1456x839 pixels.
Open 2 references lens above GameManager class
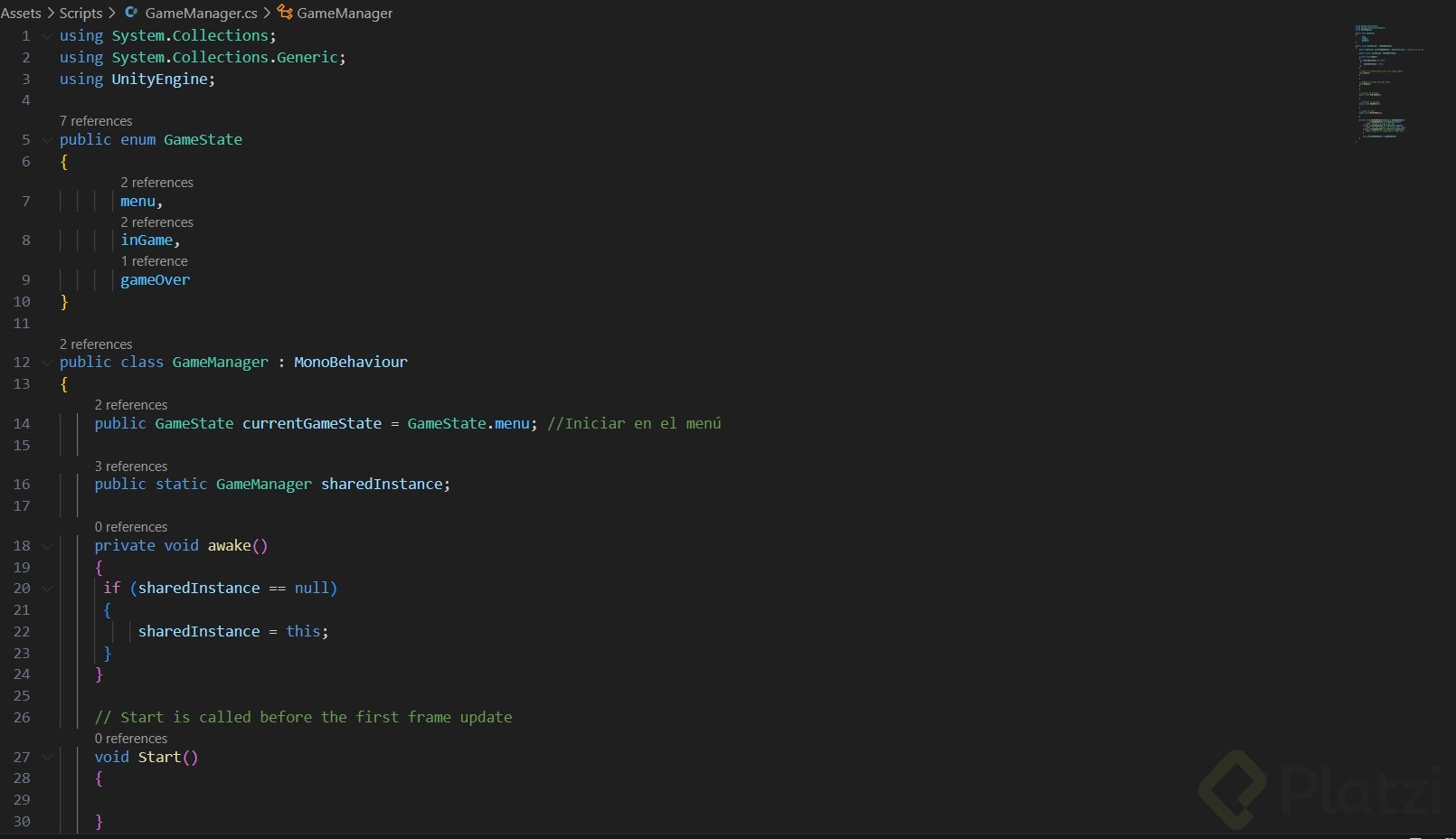click(x=96, y=344)
